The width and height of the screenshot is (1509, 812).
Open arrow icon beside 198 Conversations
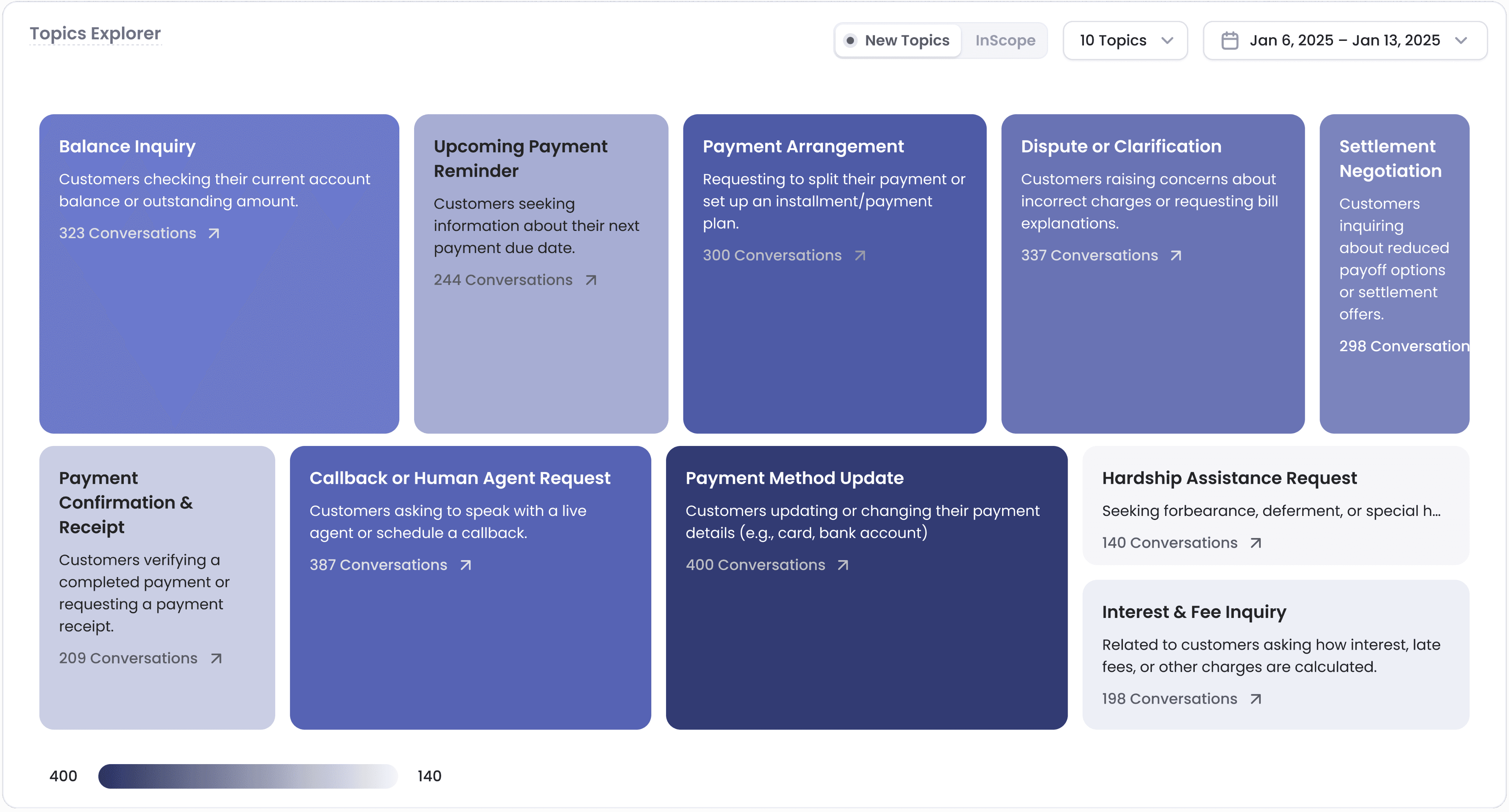[x=1256, y=699]
